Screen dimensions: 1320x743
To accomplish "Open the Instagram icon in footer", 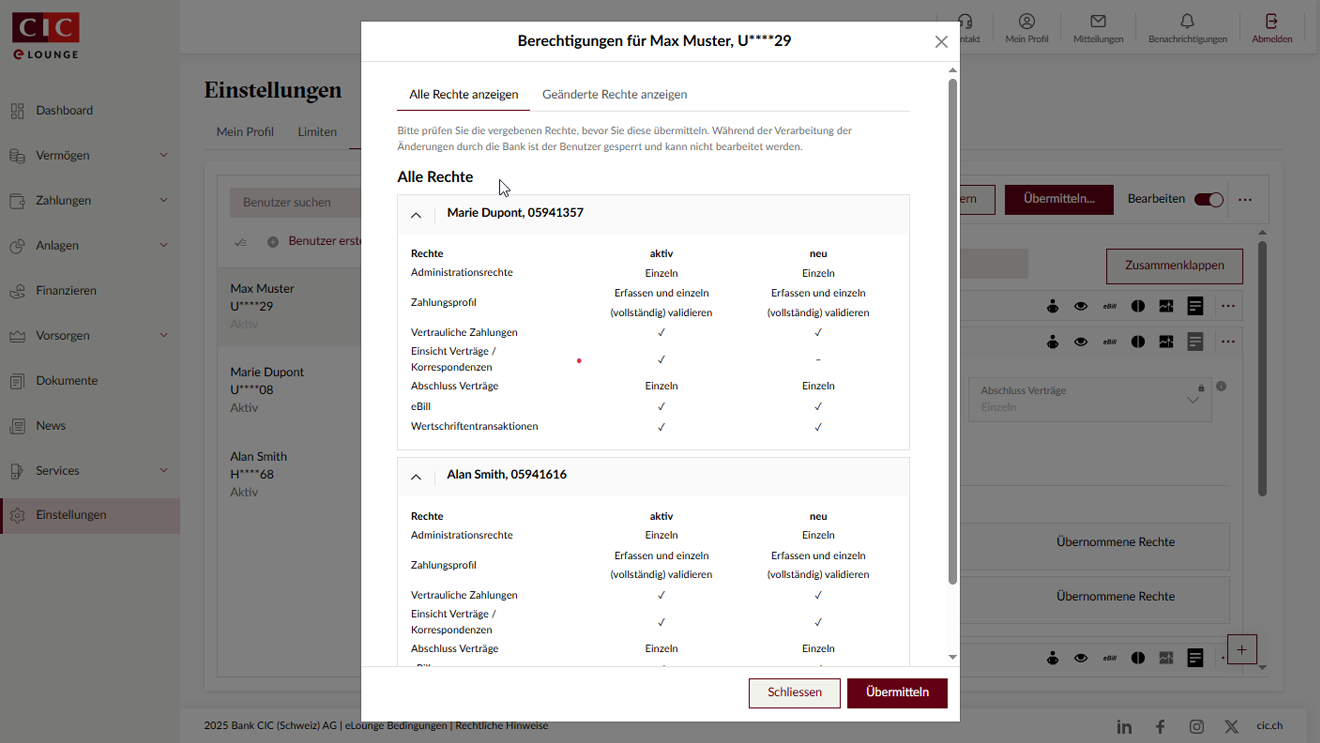I will [1196, 727].
